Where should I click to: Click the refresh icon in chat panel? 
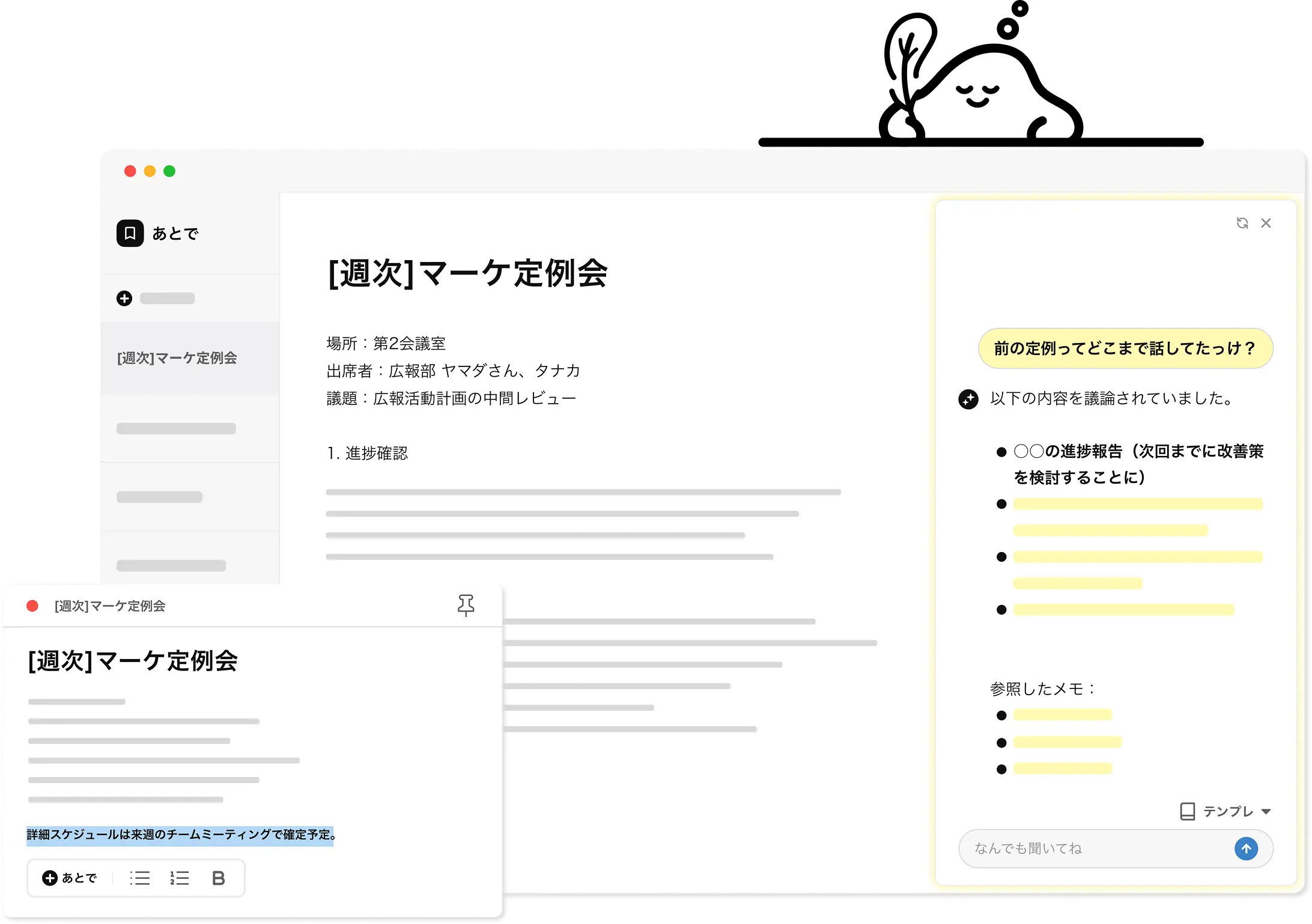click(1242, 223)
